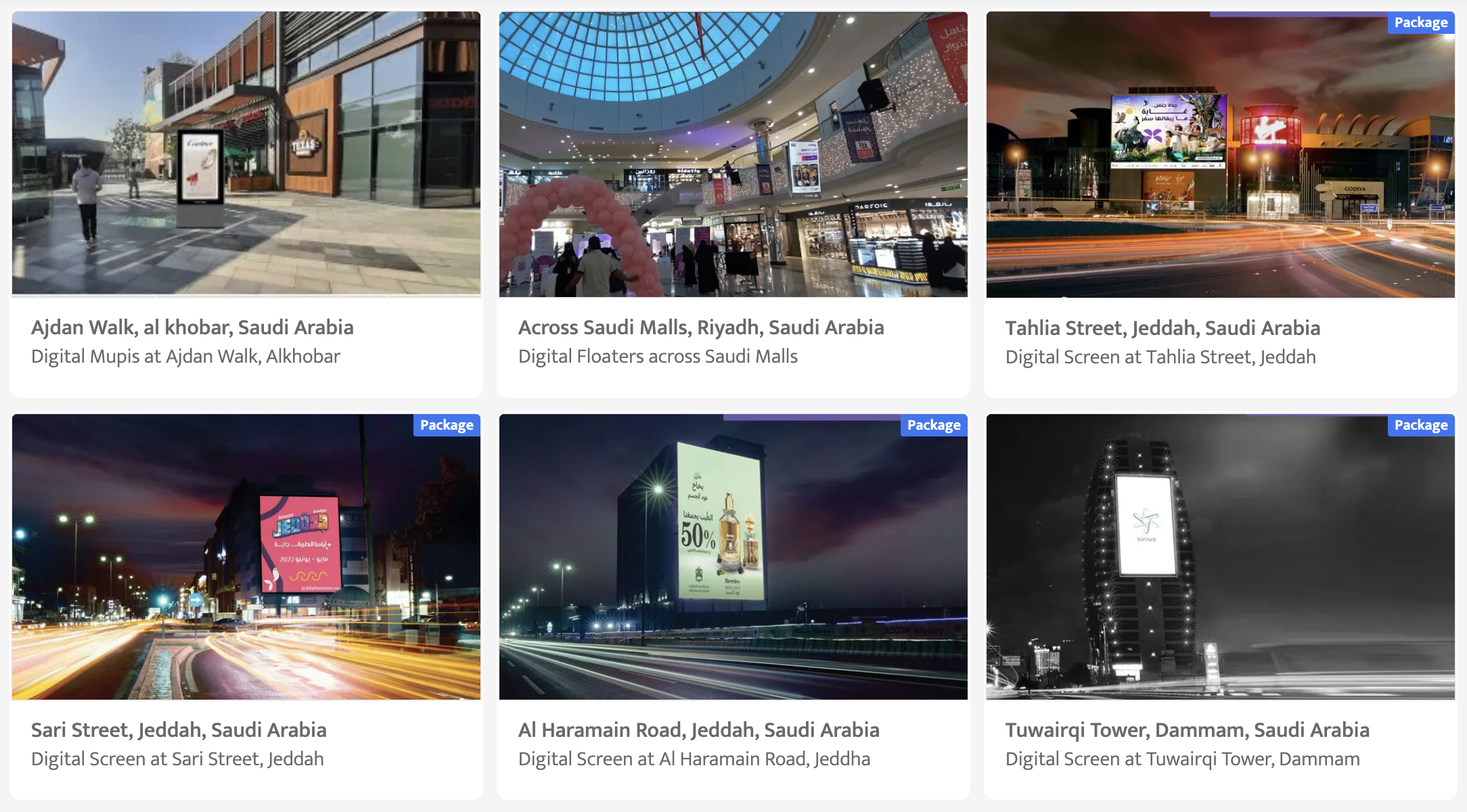Open the Ajdan Walk, al khobar listing title
The height and width of the screenshot is (812, 1467).
click(192, 328)
